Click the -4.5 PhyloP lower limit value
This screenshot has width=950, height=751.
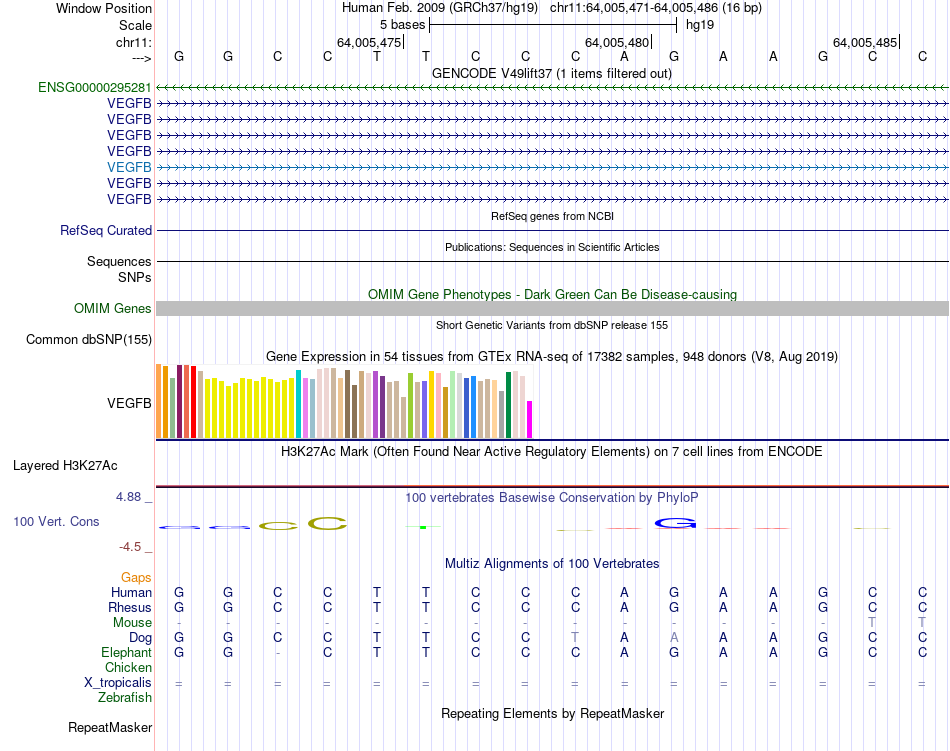[x=130, y=548]
